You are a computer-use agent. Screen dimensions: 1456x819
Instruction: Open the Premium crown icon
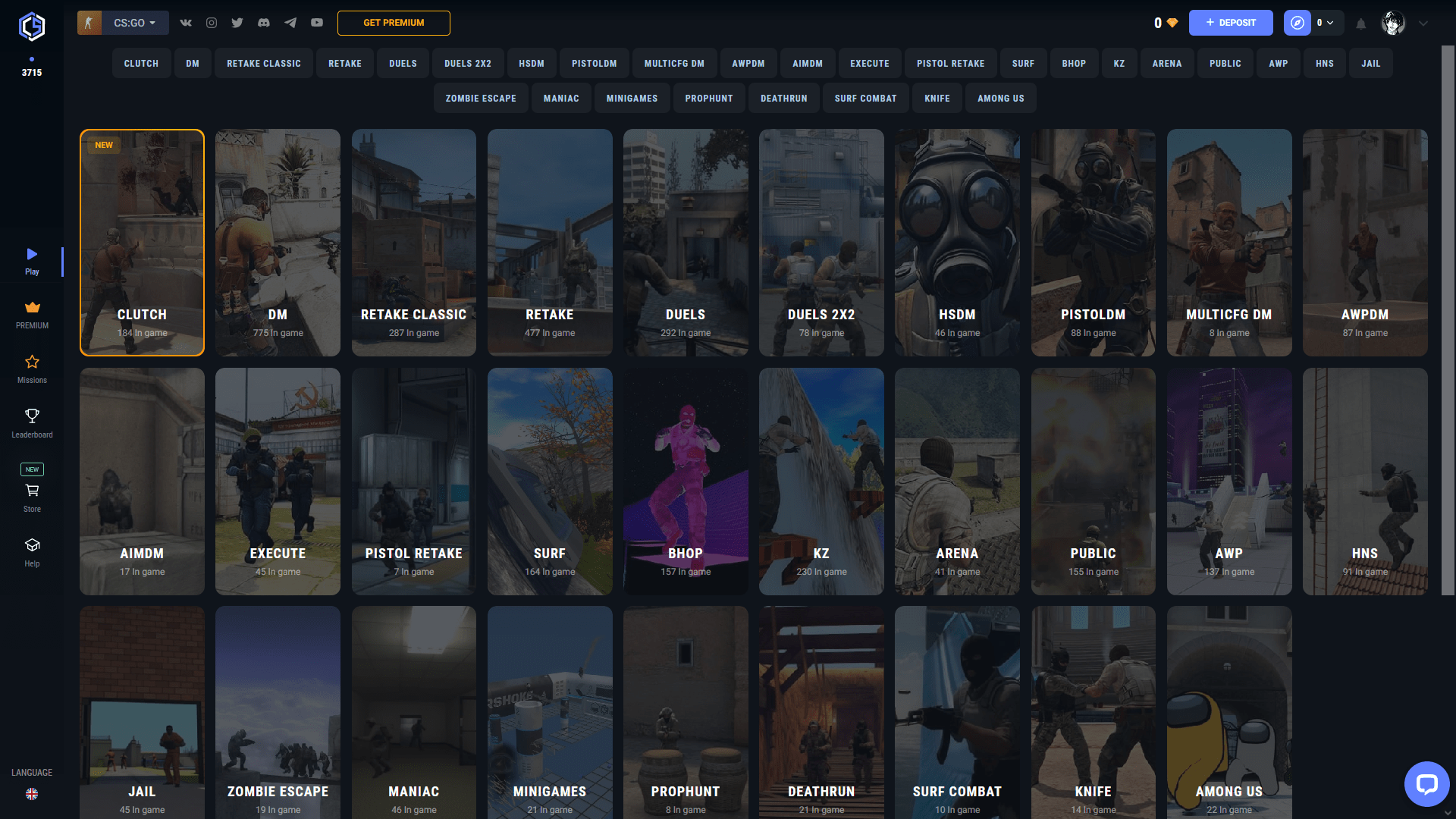click(x=32, y=308)
